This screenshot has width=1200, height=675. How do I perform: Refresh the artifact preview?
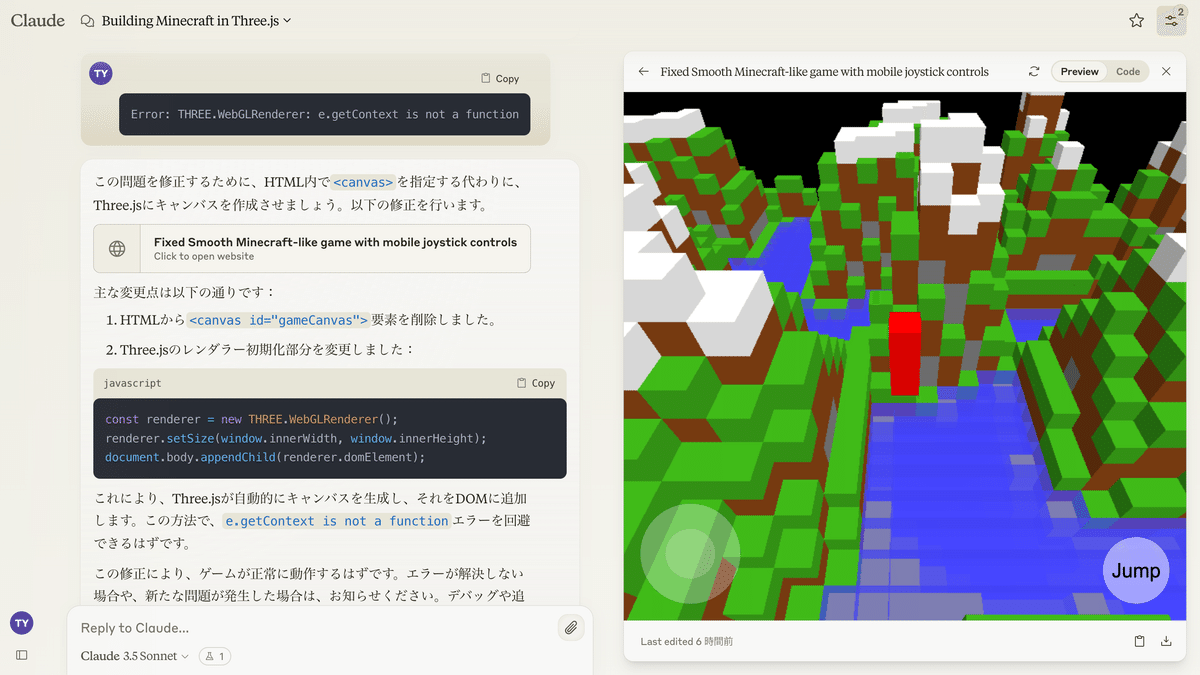pyautogui.click(x=1034, y=72)
